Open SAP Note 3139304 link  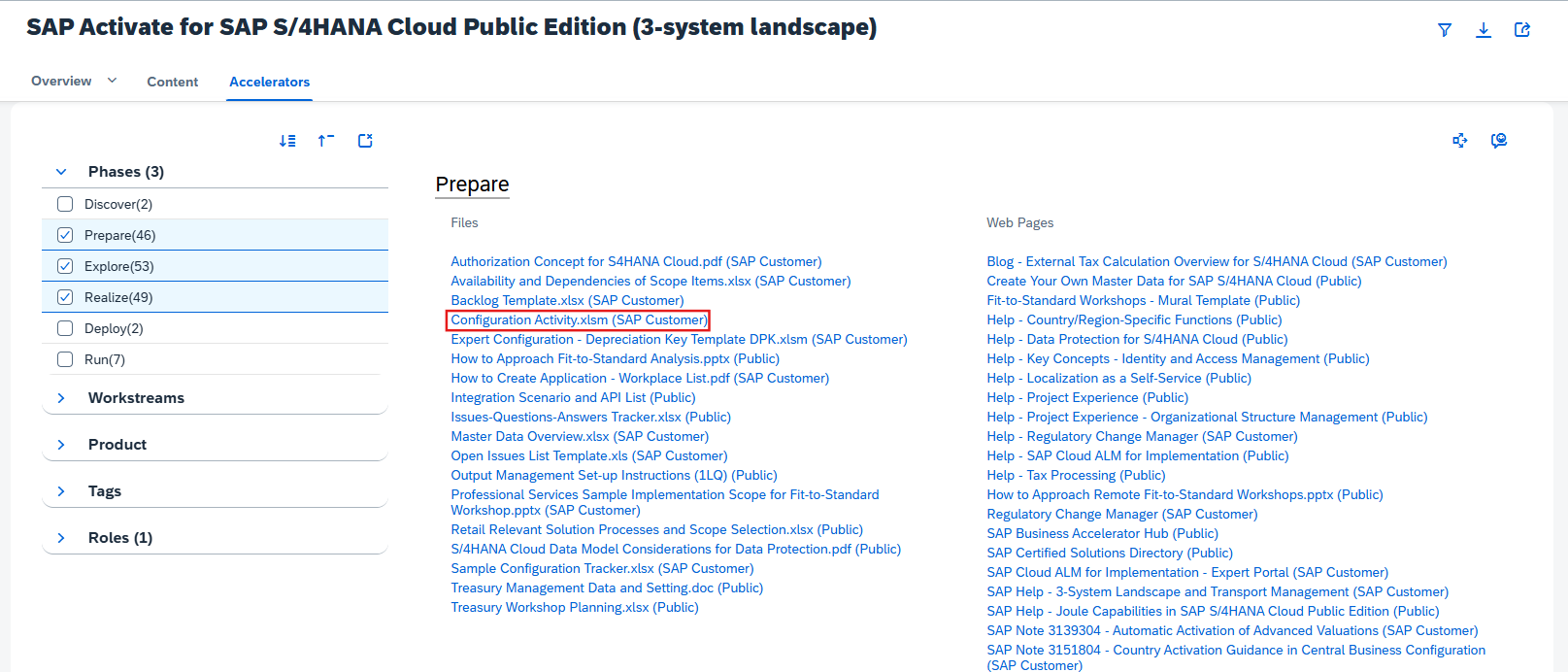1232,630
